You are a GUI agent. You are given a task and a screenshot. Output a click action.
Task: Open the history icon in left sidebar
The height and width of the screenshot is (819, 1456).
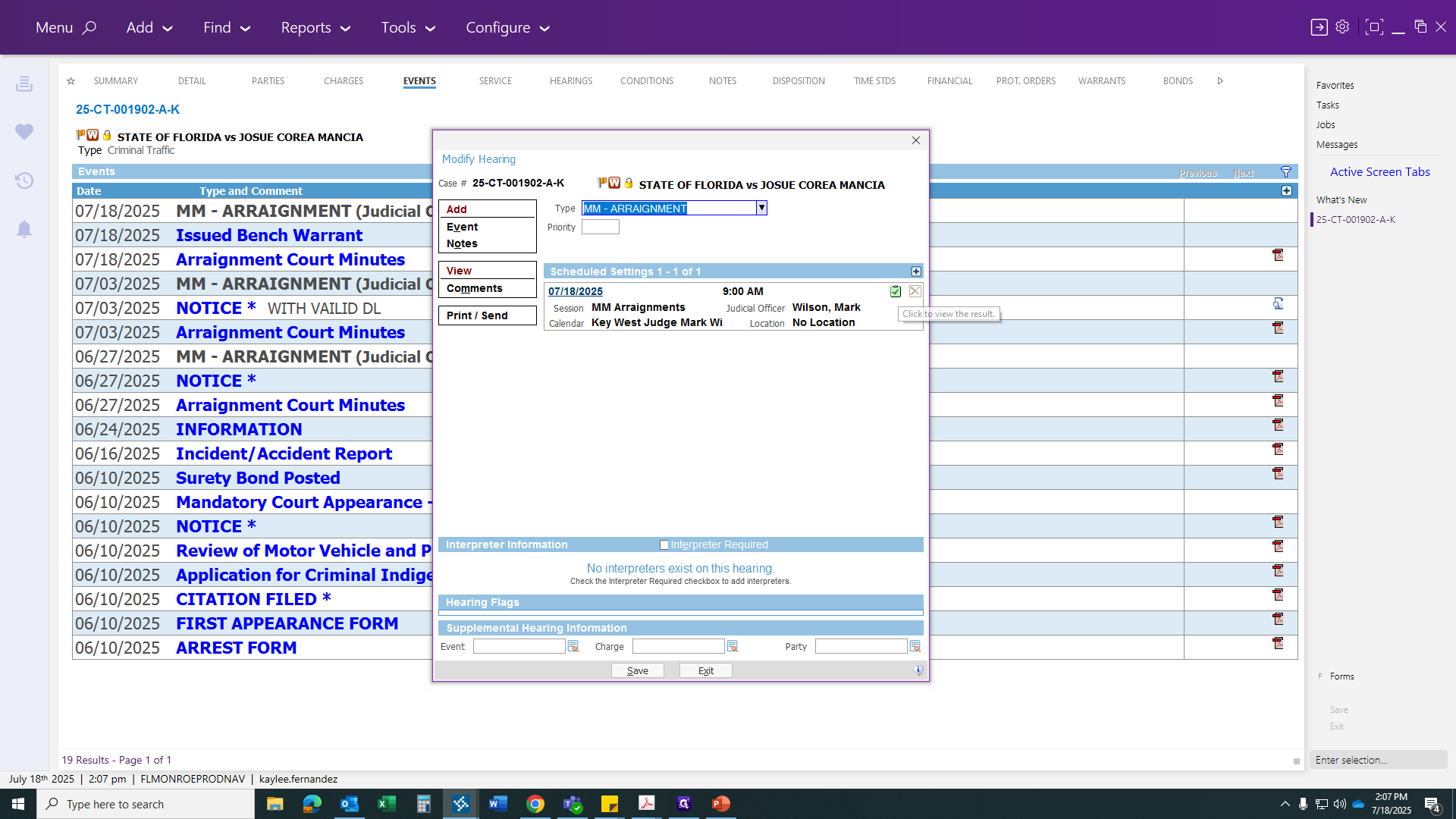pyautogui.click(x=24, y=180)
